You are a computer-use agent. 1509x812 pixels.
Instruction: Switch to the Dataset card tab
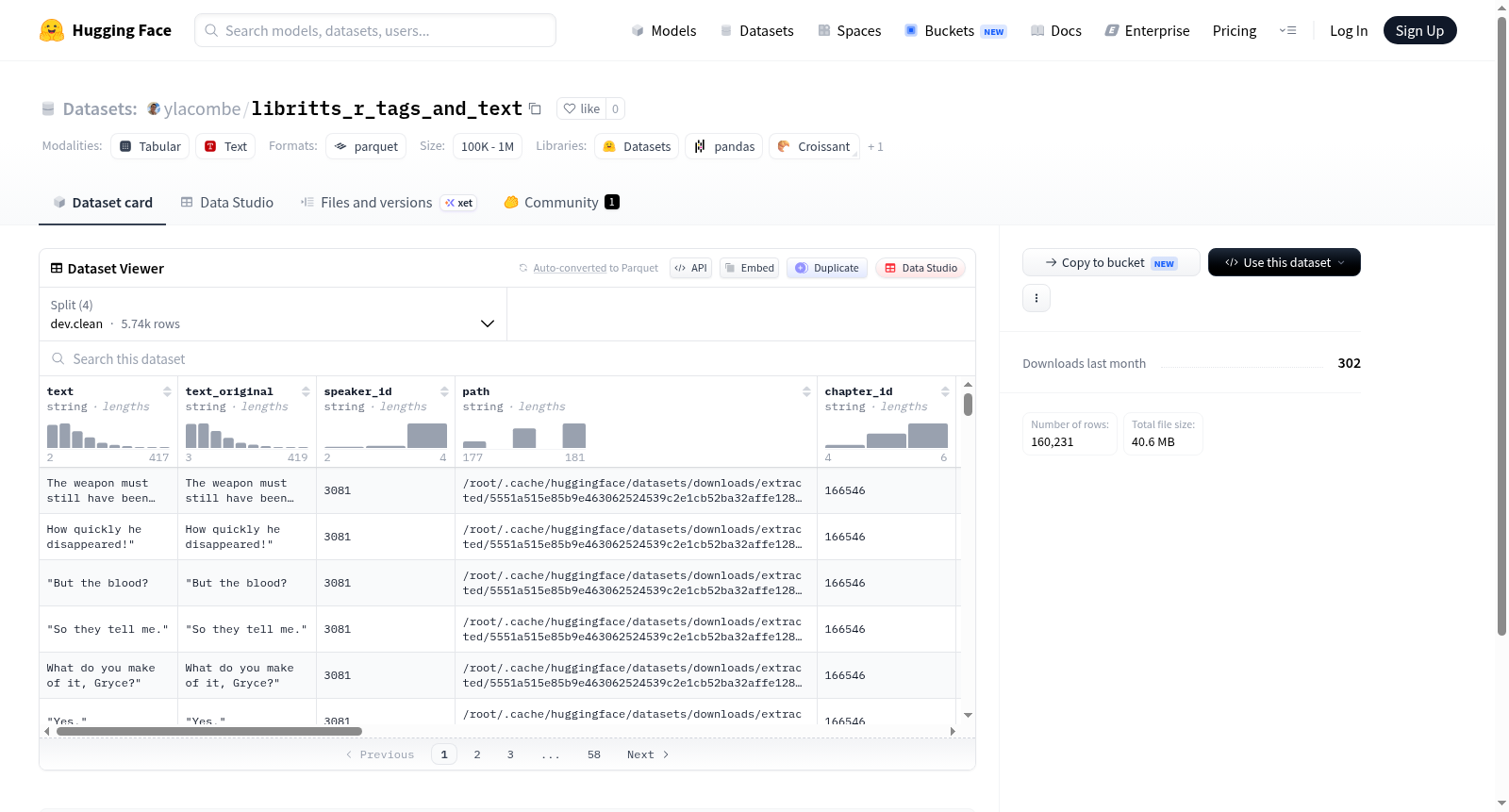tap(103, 202)
